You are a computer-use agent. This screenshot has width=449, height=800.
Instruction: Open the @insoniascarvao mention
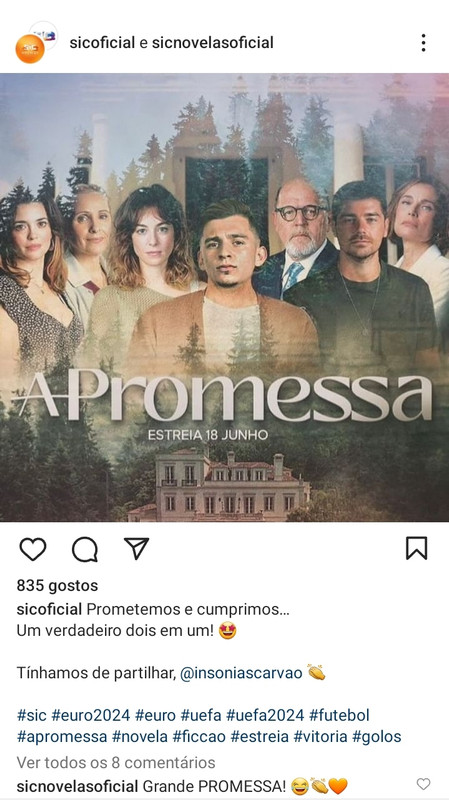[x=241, y=673]
